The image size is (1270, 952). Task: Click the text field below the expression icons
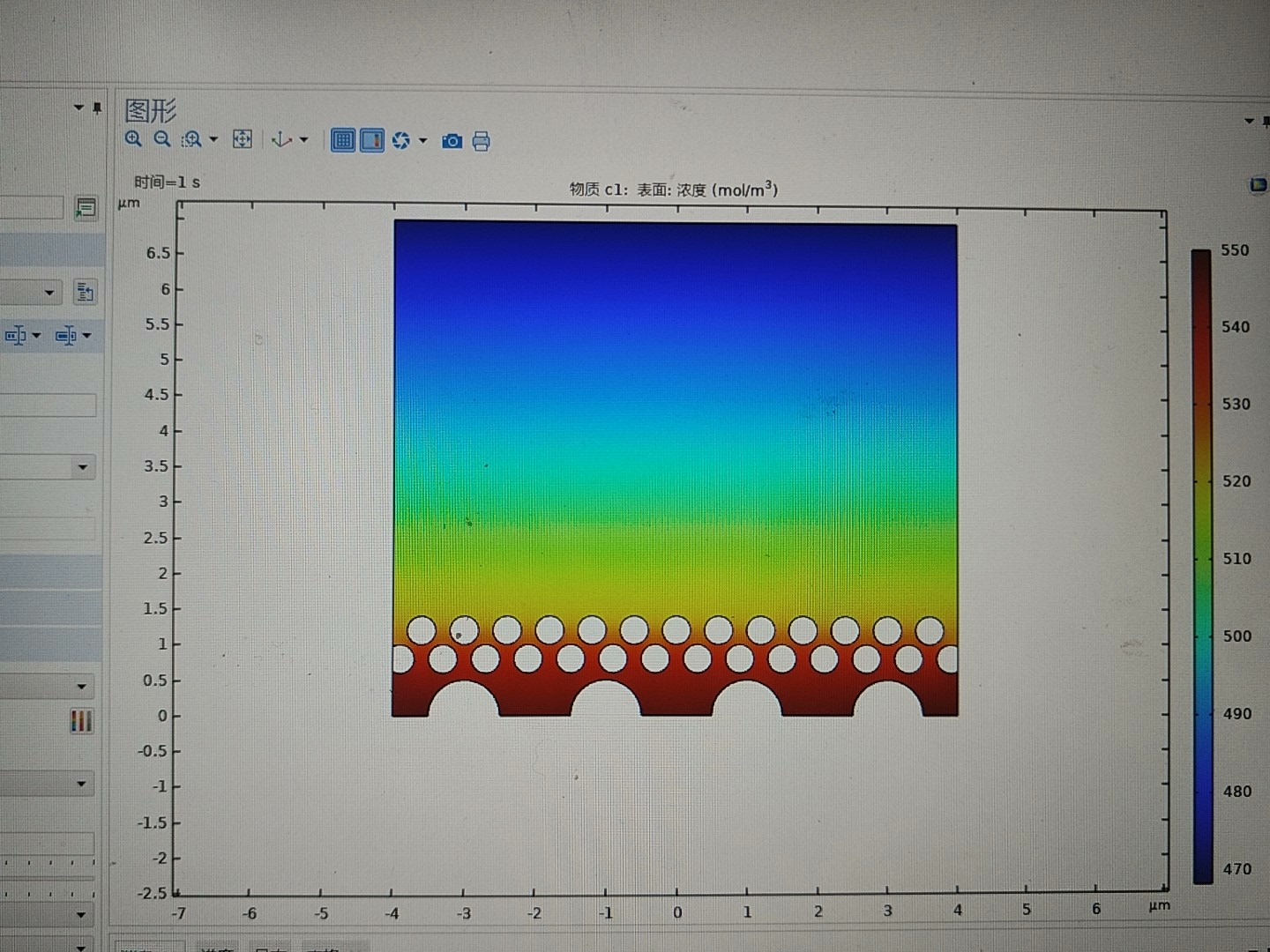click(48, 405)
